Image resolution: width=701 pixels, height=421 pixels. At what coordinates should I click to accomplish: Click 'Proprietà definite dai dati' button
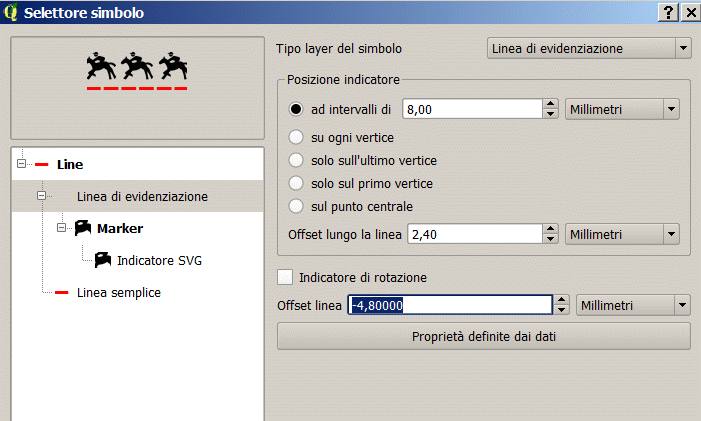483,336
